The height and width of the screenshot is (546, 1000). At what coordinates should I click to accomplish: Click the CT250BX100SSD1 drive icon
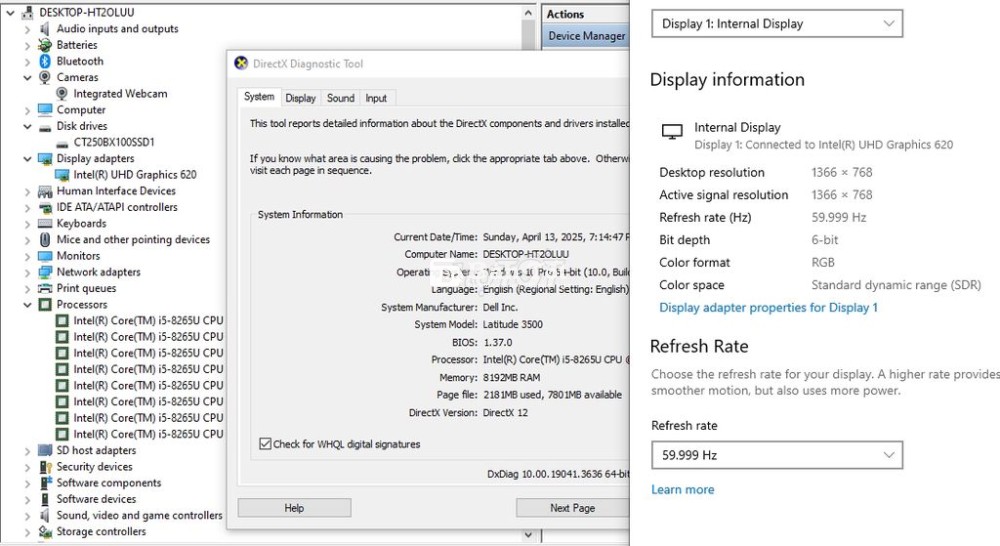click(x=62, y=143)
